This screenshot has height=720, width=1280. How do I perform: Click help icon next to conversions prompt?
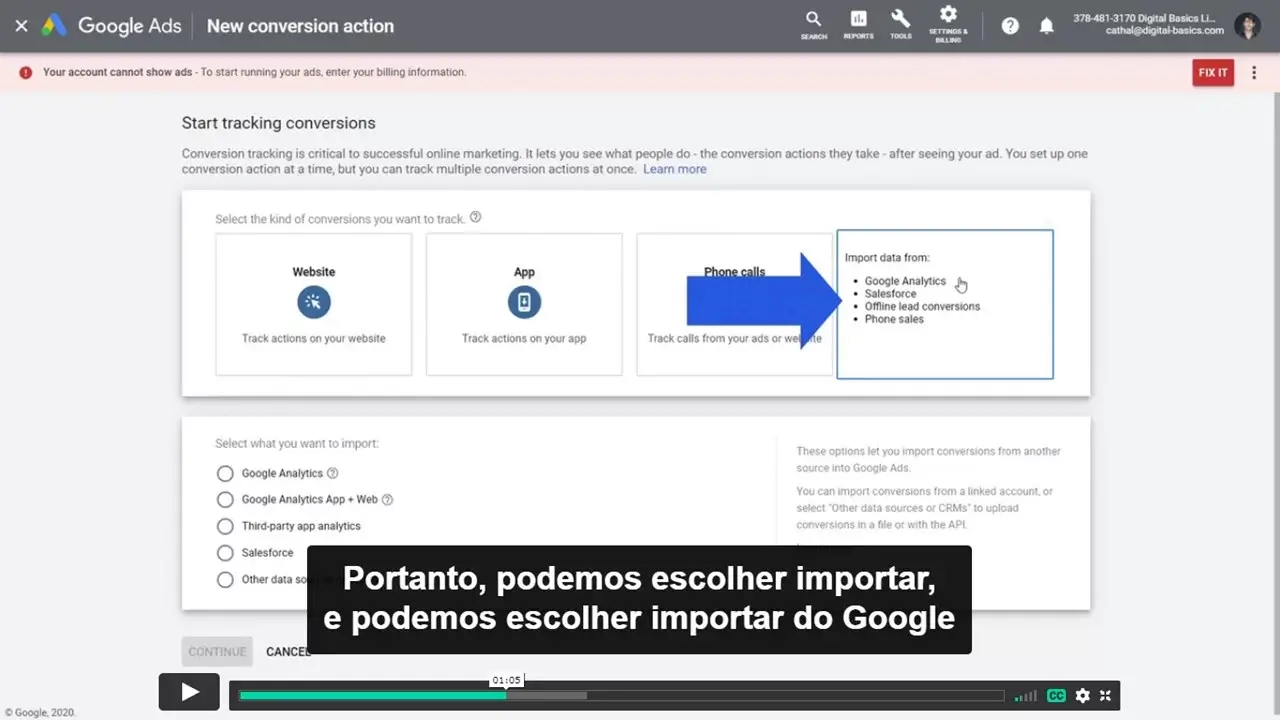(475, 217)
